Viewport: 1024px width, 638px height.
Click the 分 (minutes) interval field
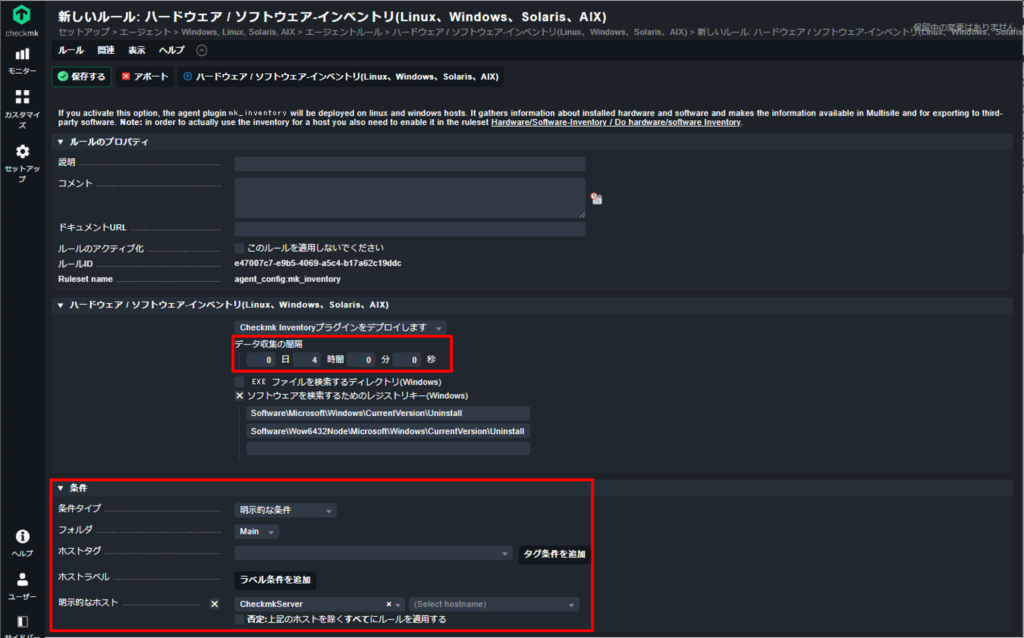(x=361, y=360)
